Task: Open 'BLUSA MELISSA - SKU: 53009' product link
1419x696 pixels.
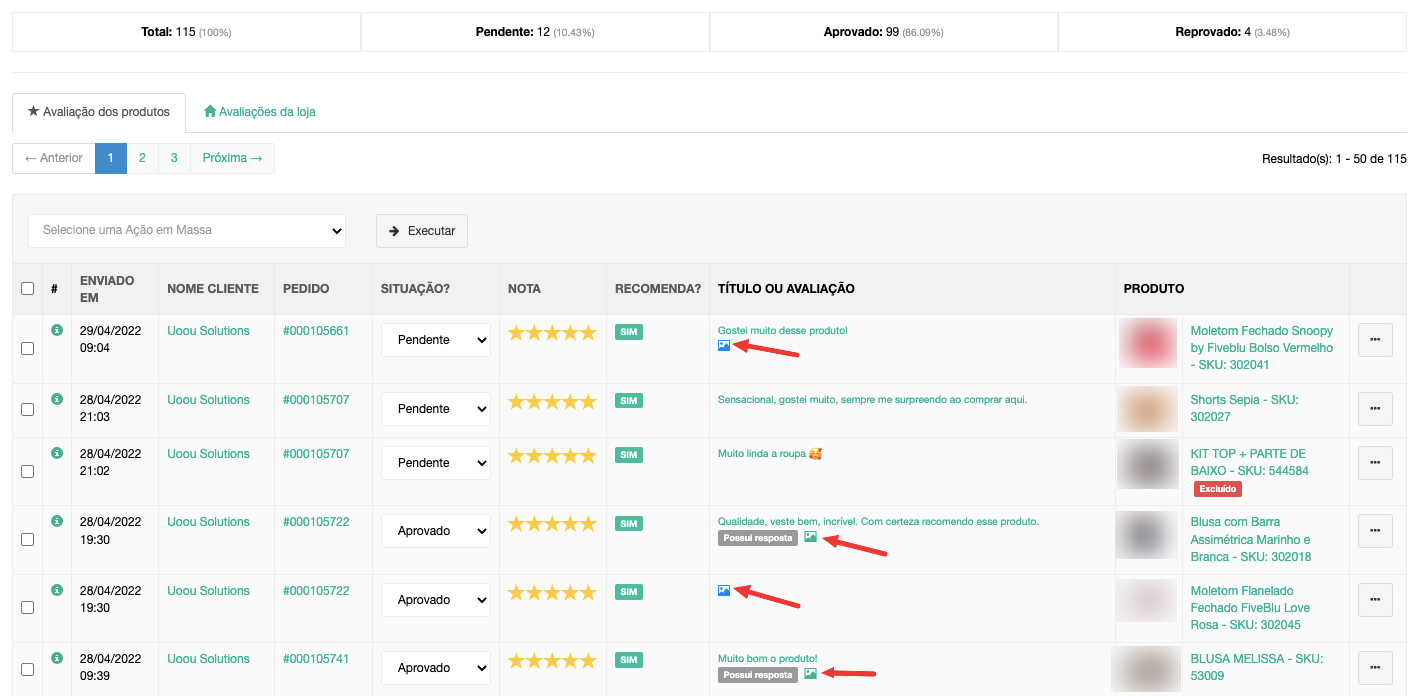Action: [x=1257, y=667]
